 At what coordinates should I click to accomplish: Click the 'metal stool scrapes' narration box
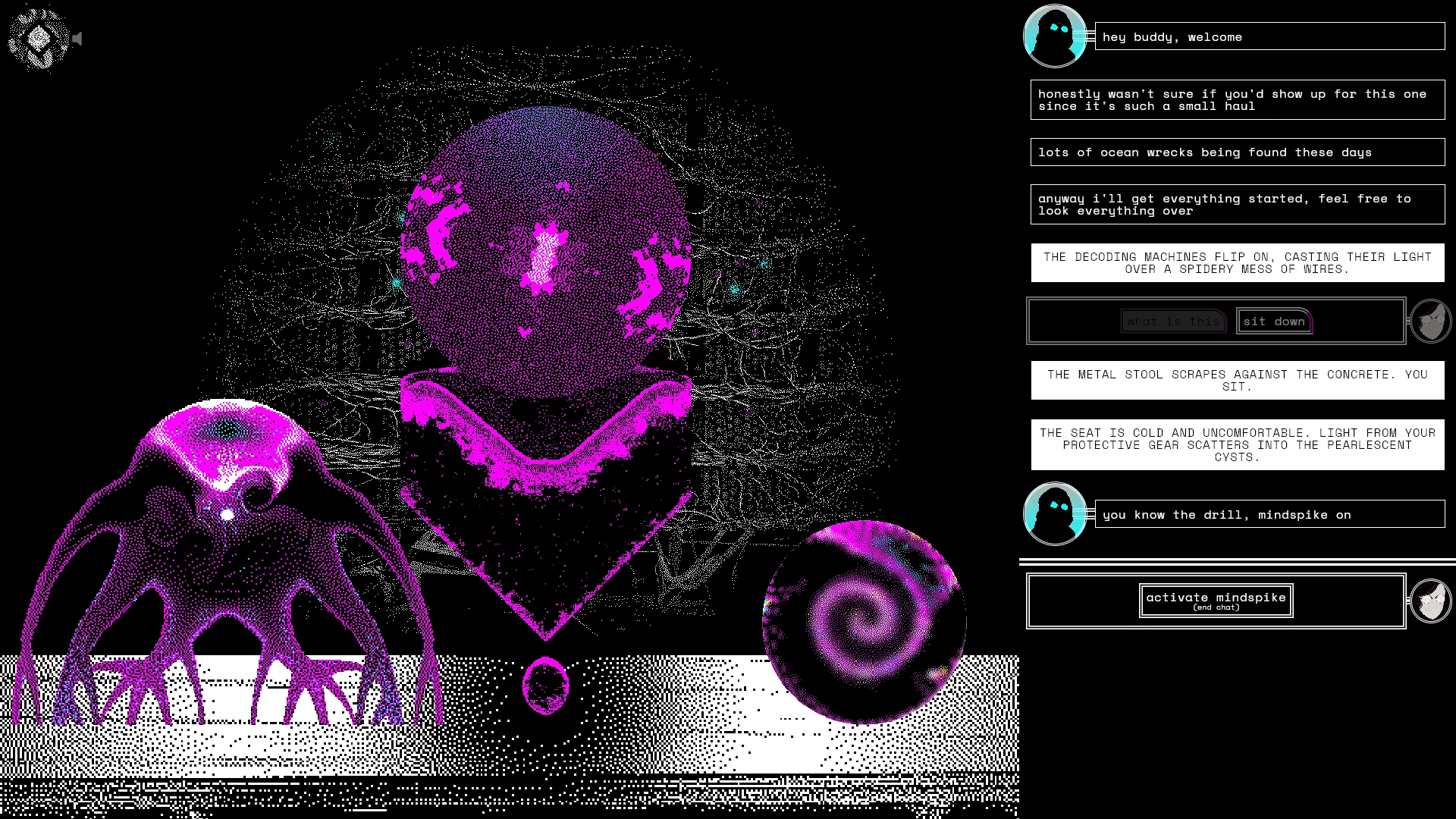coord(1237,380)
